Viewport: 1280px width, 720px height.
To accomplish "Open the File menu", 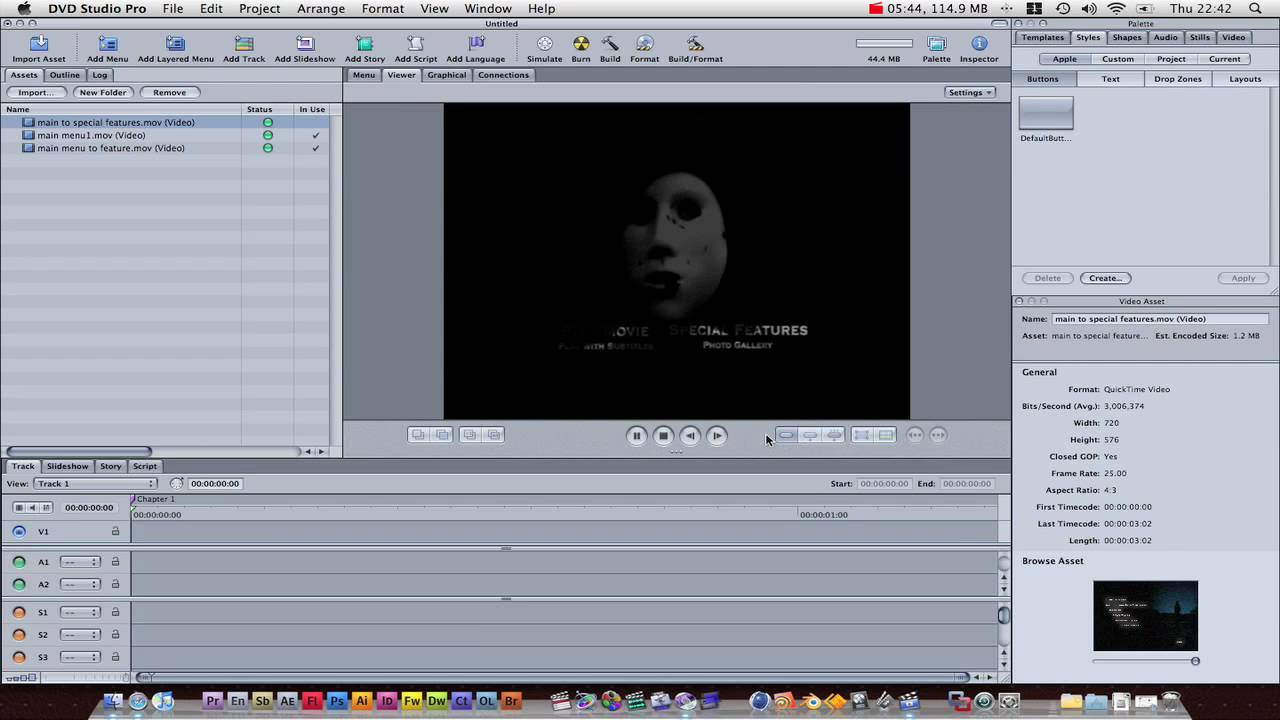I will [x=173, y=8].
